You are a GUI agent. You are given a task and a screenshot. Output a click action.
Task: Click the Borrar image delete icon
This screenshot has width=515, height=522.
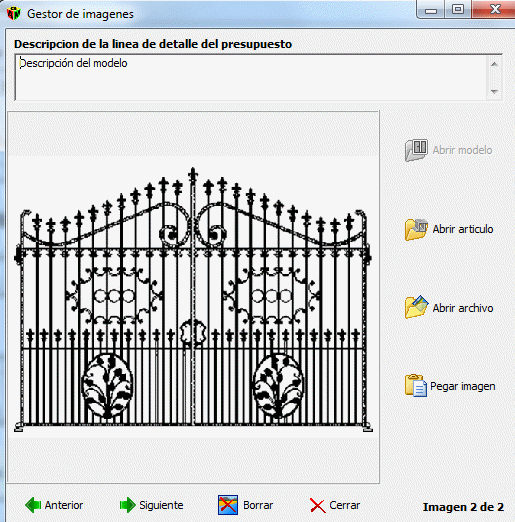[228, 505]
